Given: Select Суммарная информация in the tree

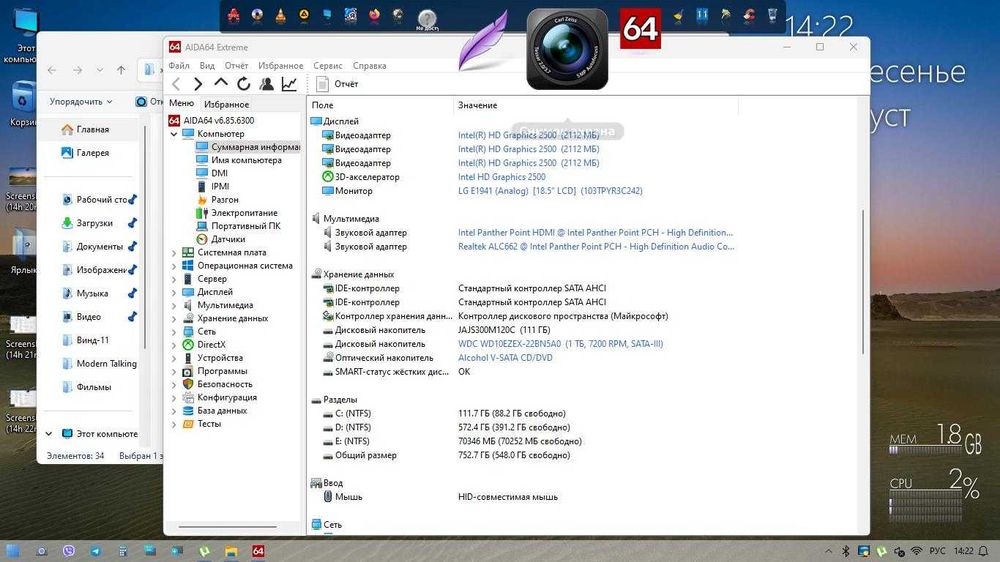Looking at the screenshot, I should [x=247, y=147].
